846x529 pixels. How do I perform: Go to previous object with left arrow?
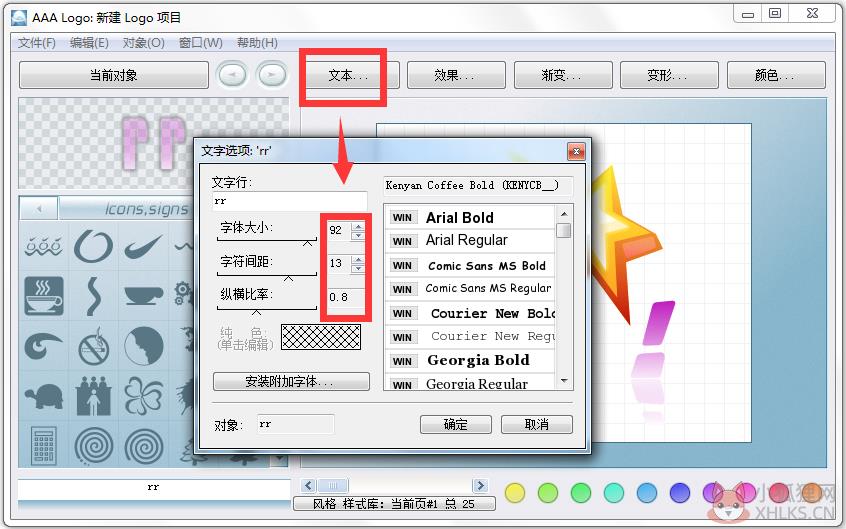(233, 74)
